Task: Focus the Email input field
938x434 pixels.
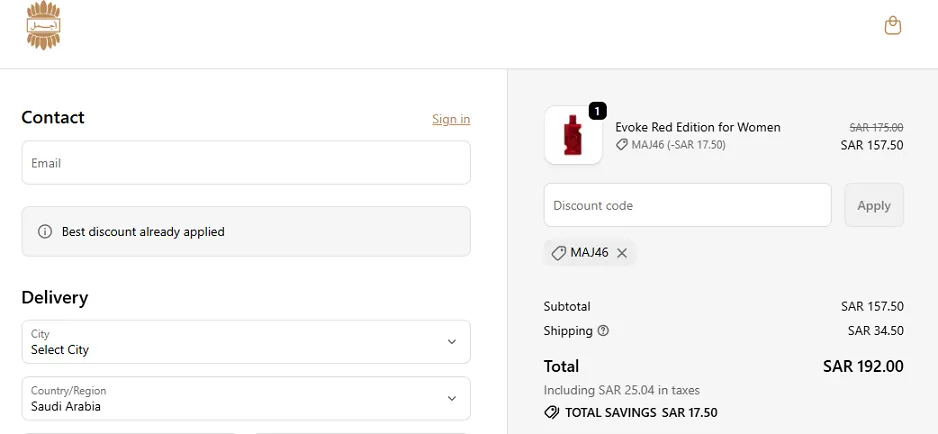Action: pos(246,163)
